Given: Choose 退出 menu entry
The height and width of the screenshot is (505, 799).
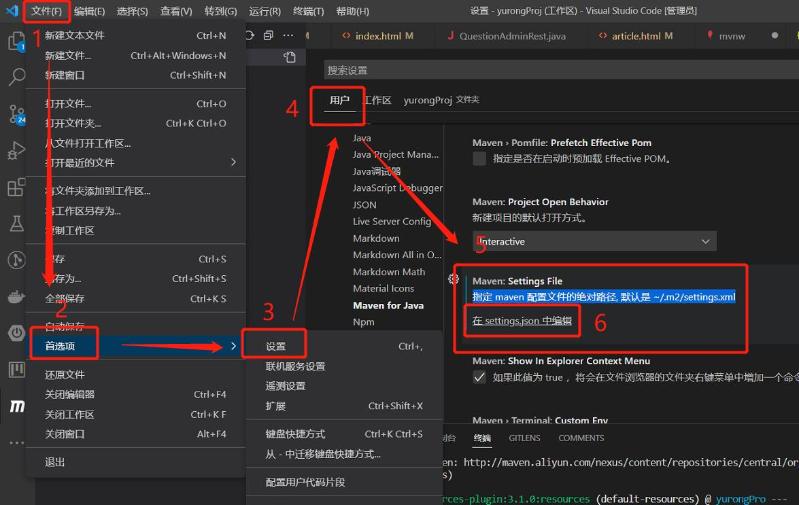Looking at the screenshot, I should click(136, 462).
